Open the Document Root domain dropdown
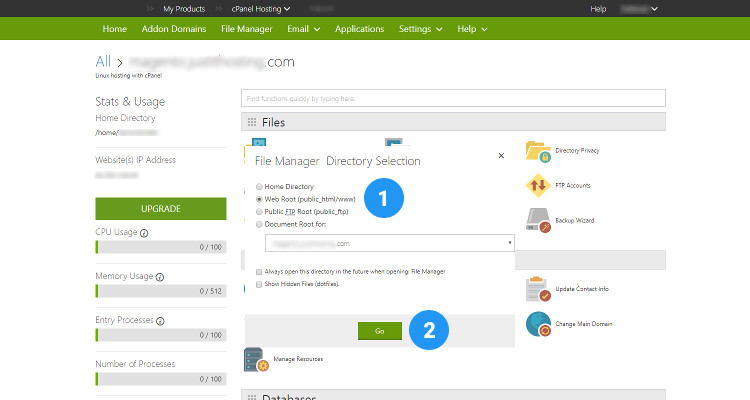750x400 pixels. 390,244
